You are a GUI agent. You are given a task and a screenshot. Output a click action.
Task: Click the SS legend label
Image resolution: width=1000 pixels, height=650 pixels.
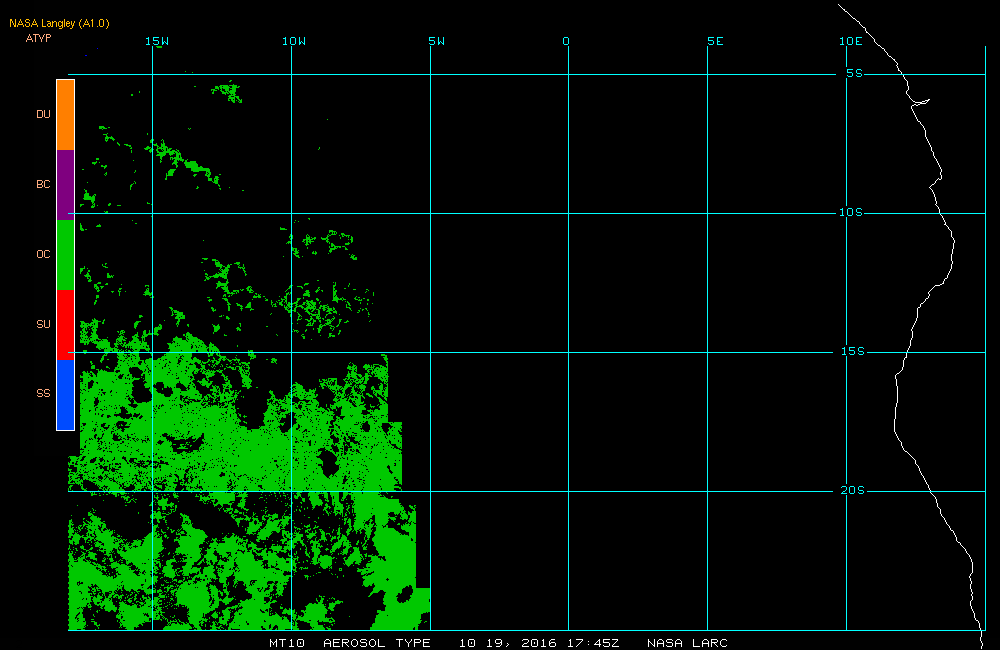[43, 393]
